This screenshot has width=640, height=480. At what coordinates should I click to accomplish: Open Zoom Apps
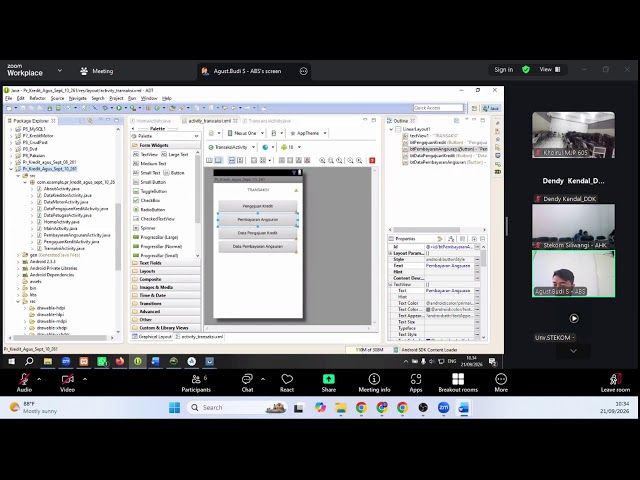coord(416,383)
